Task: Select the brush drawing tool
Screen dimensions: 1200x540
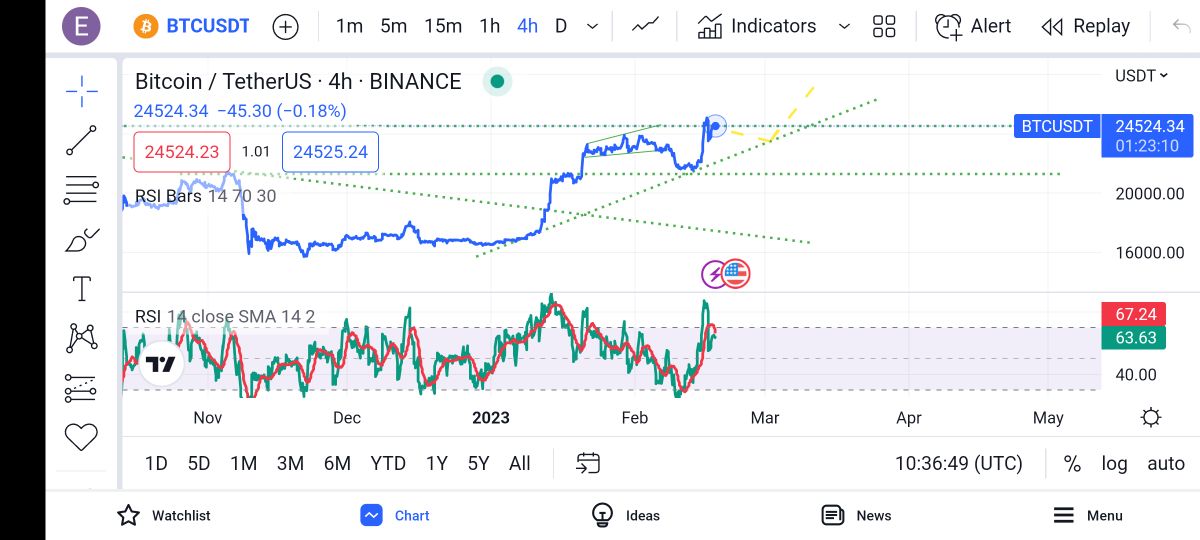Action: tap(81, 240)
